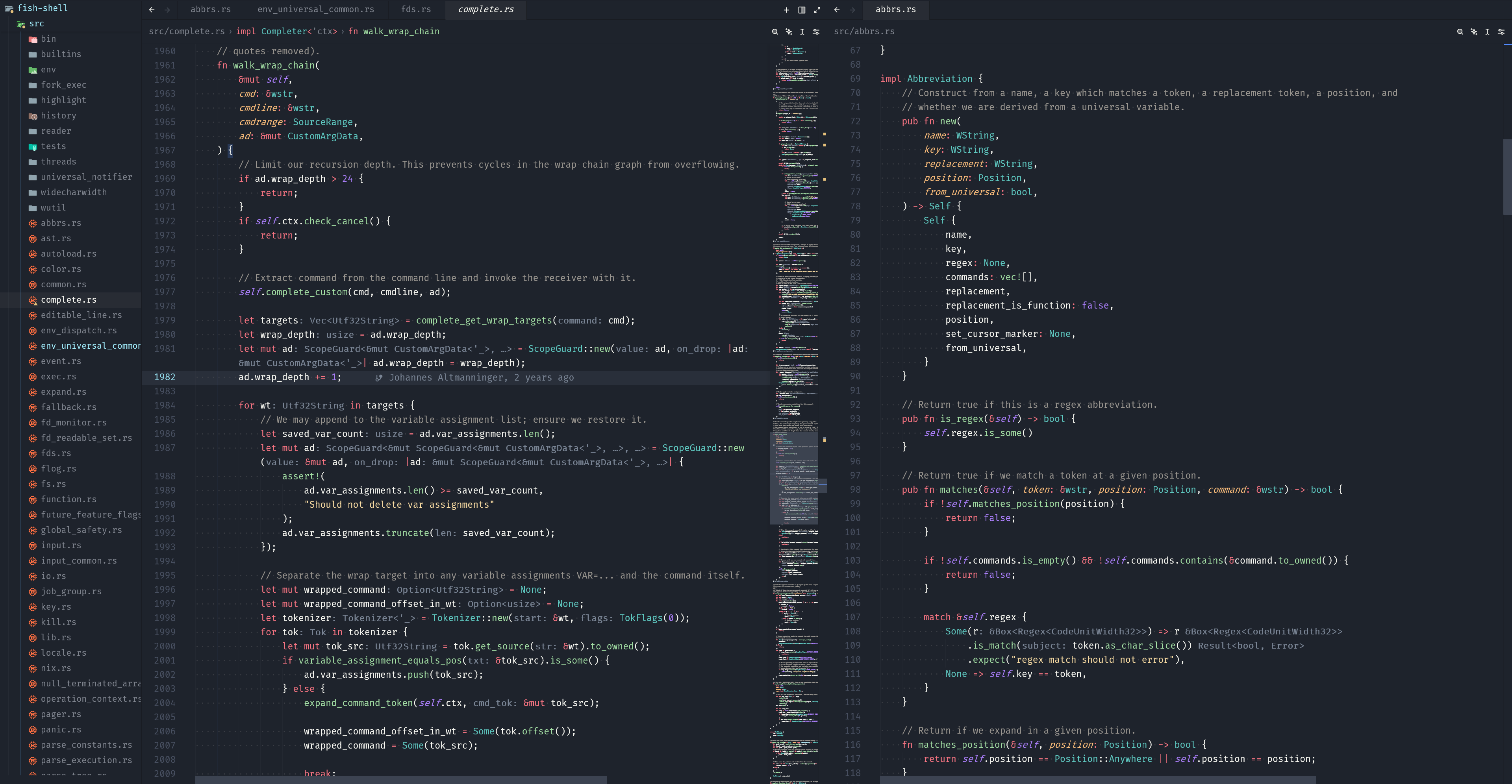1512x784 pixels.
Task: Click the horizontal scrollbar under abbrs.rs editor
Action: [1098, 780]
